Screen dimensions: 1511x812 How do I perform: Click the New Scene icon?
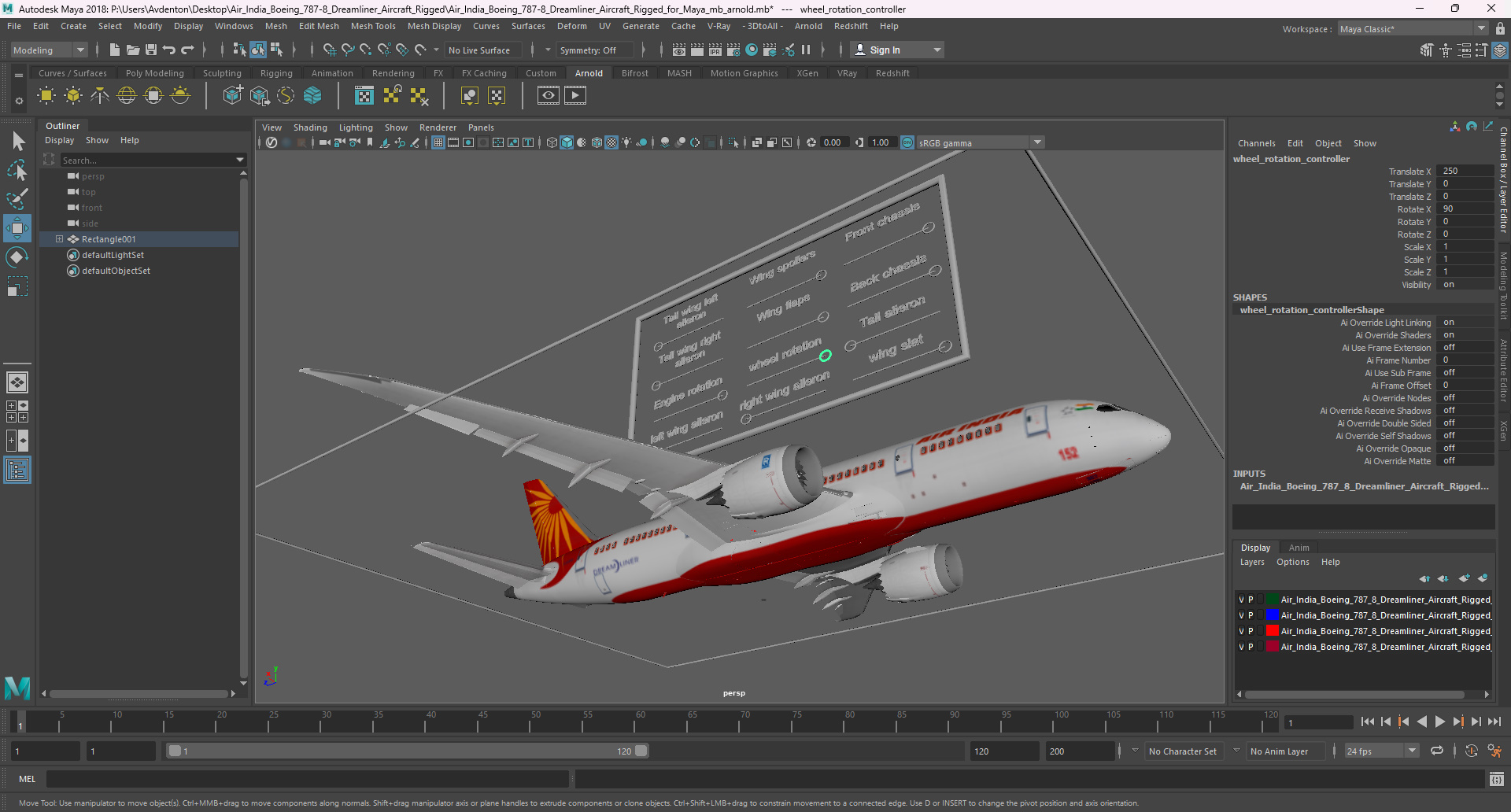115,50
